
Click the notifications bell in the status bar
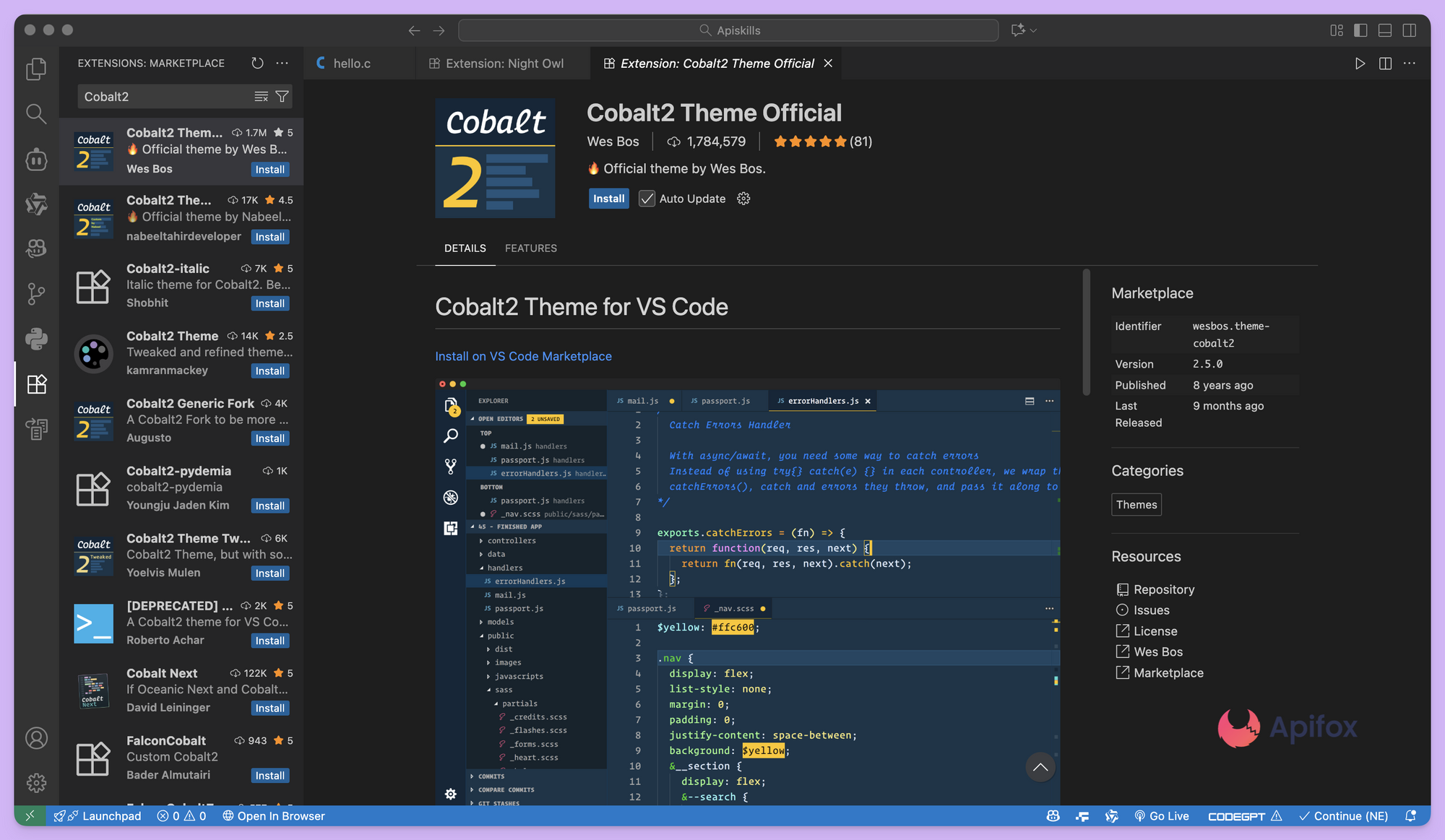[1410, 815]
